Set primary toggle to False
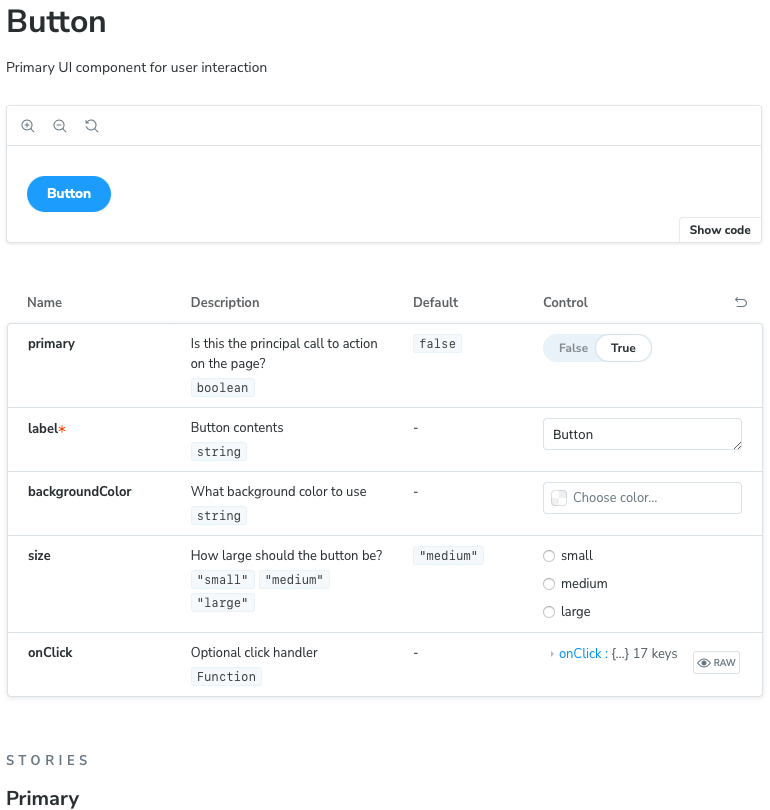Viewport: 770px width, 810px height. (x=573, y=348)
